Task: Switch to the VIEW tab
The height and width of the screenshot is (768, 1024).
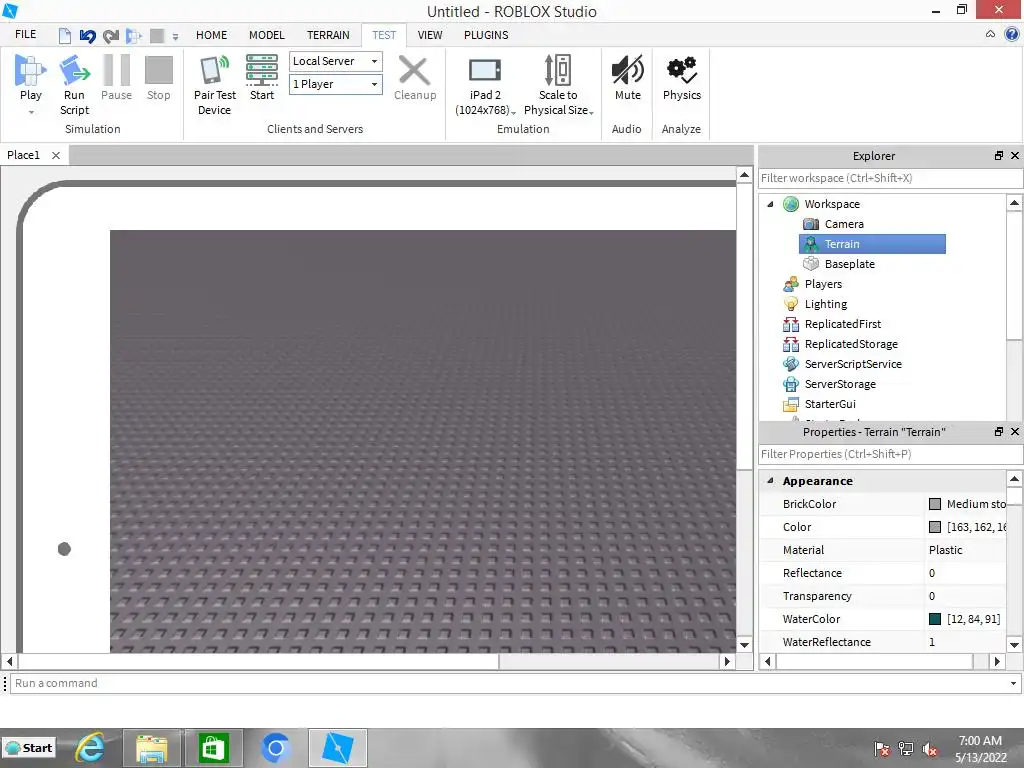Action: 430,35
